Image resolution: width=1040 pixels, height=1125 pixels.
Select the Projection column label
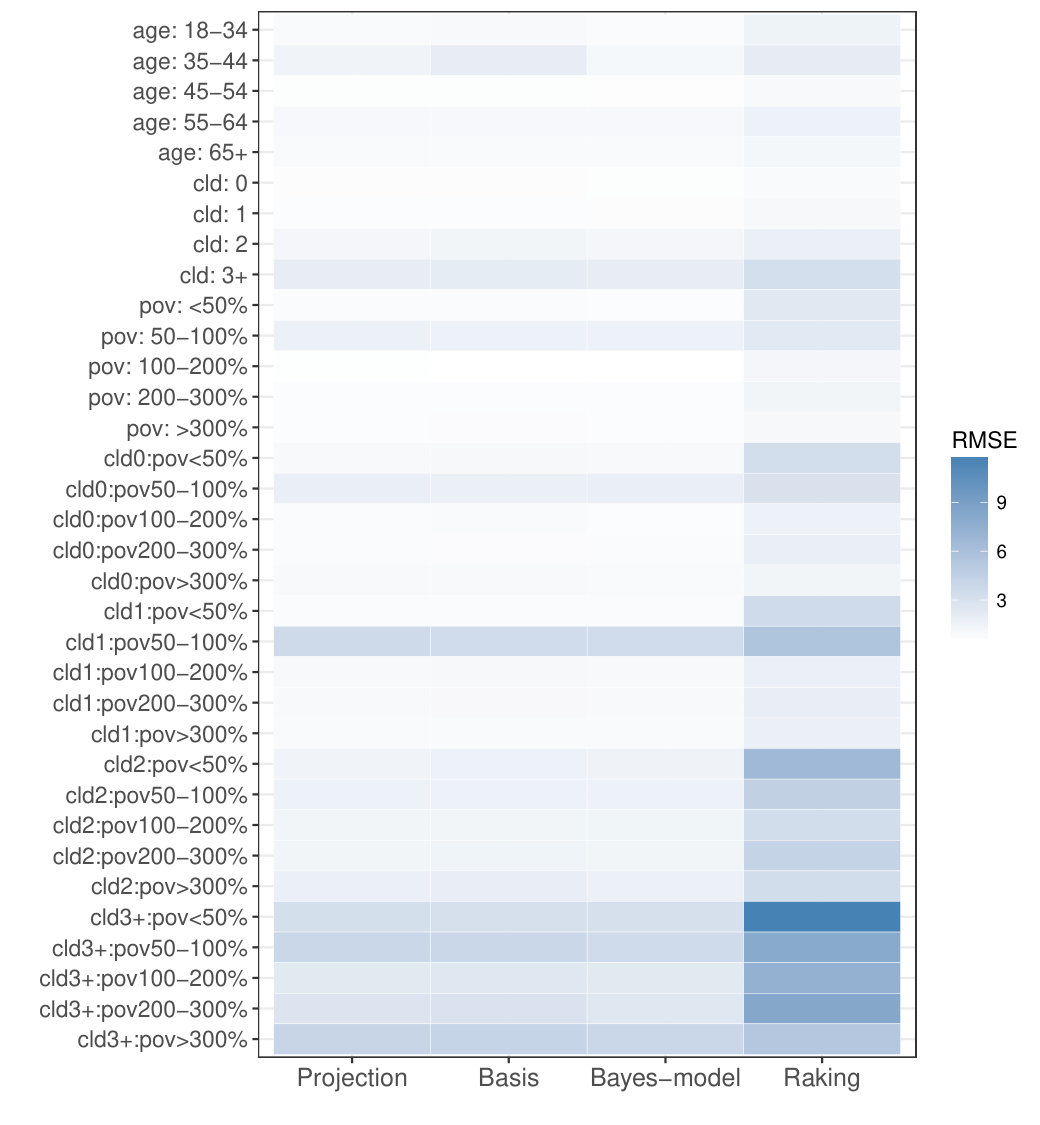352,1078
